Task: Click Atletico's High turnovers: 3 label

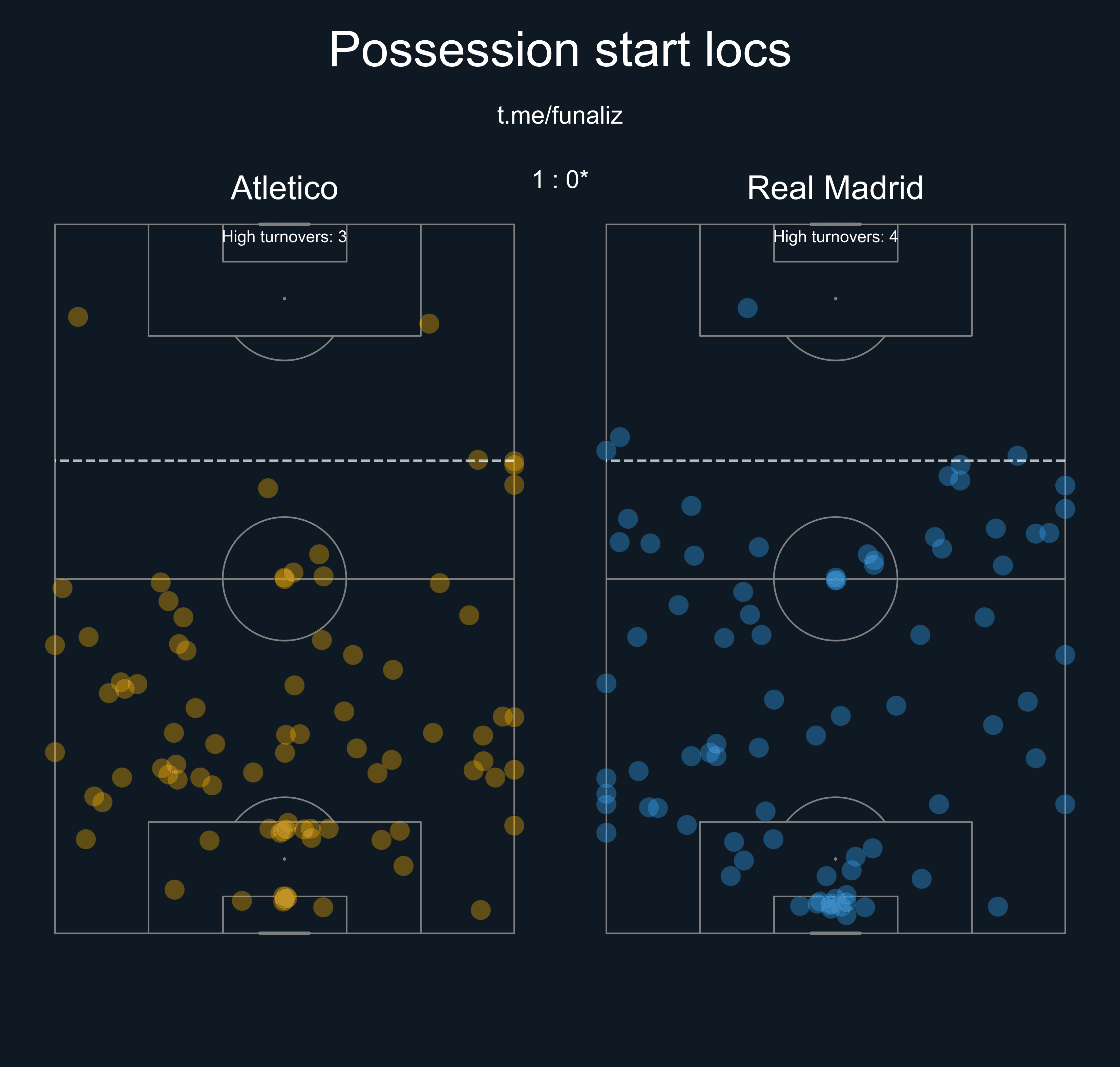Action: pos(284,237)
